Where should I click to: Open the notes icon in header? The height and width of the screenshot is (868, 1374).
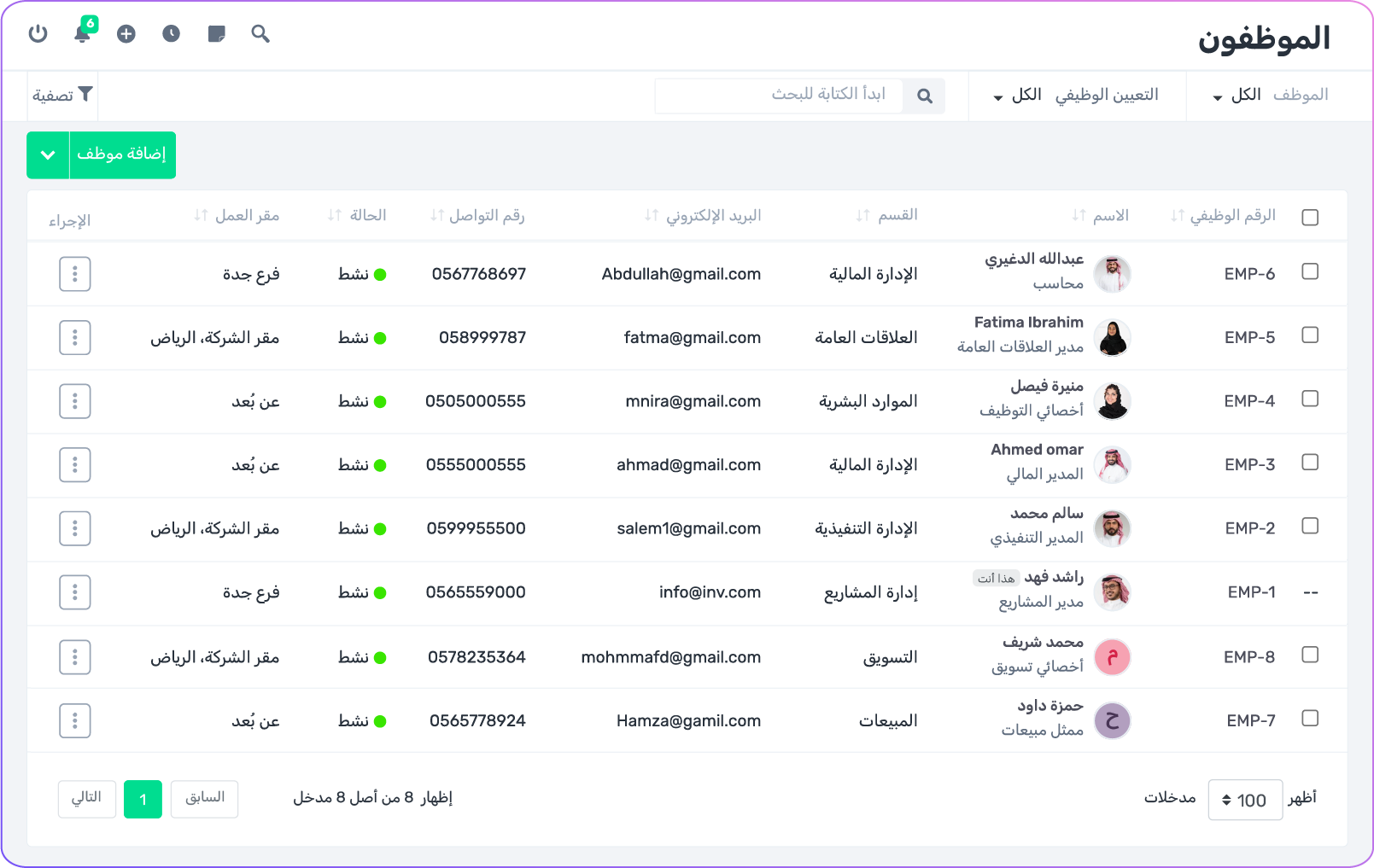click(217, 33)
